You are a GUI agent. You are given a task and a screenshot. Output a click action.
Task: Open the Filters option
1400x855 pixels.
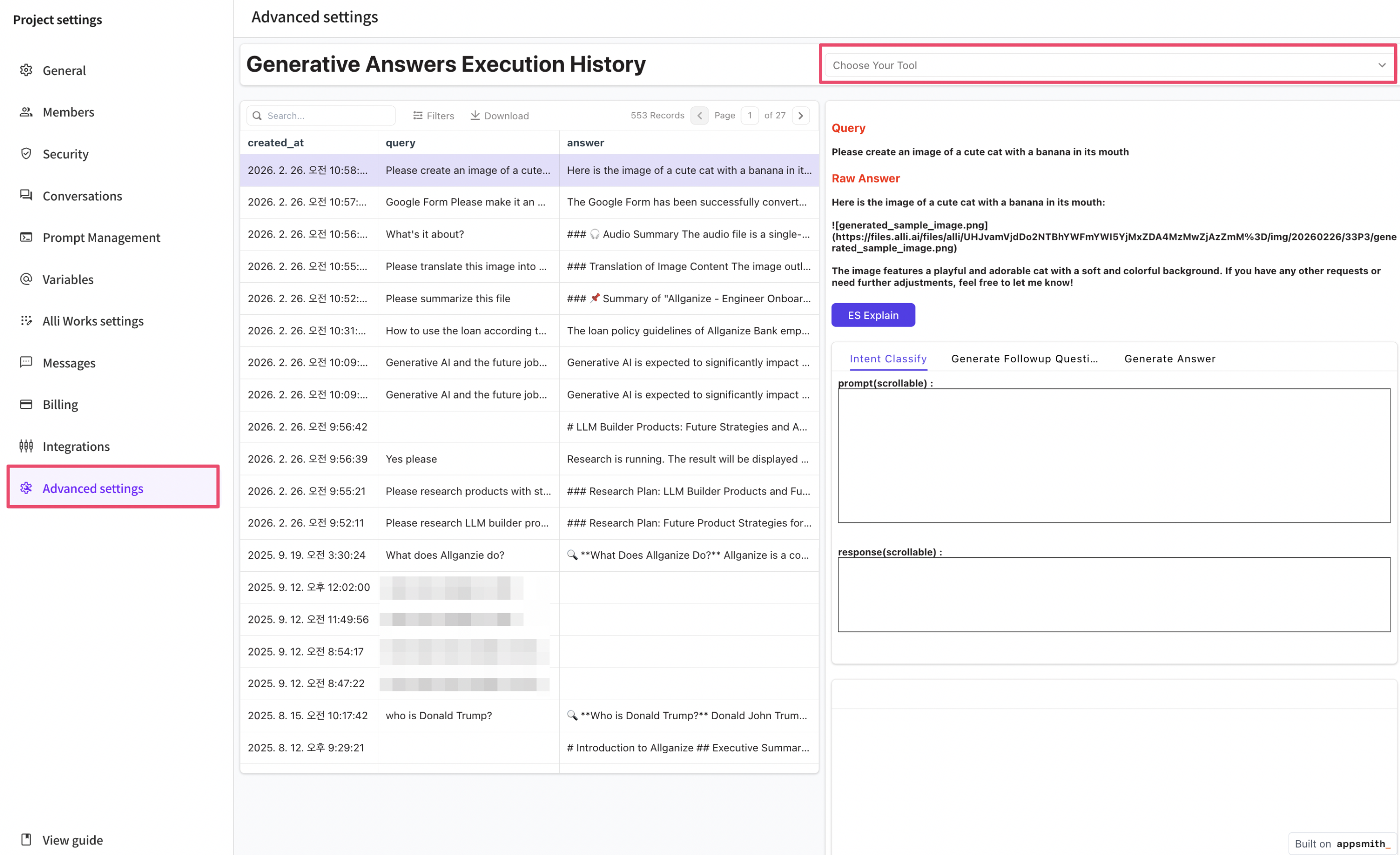point(433,115)
